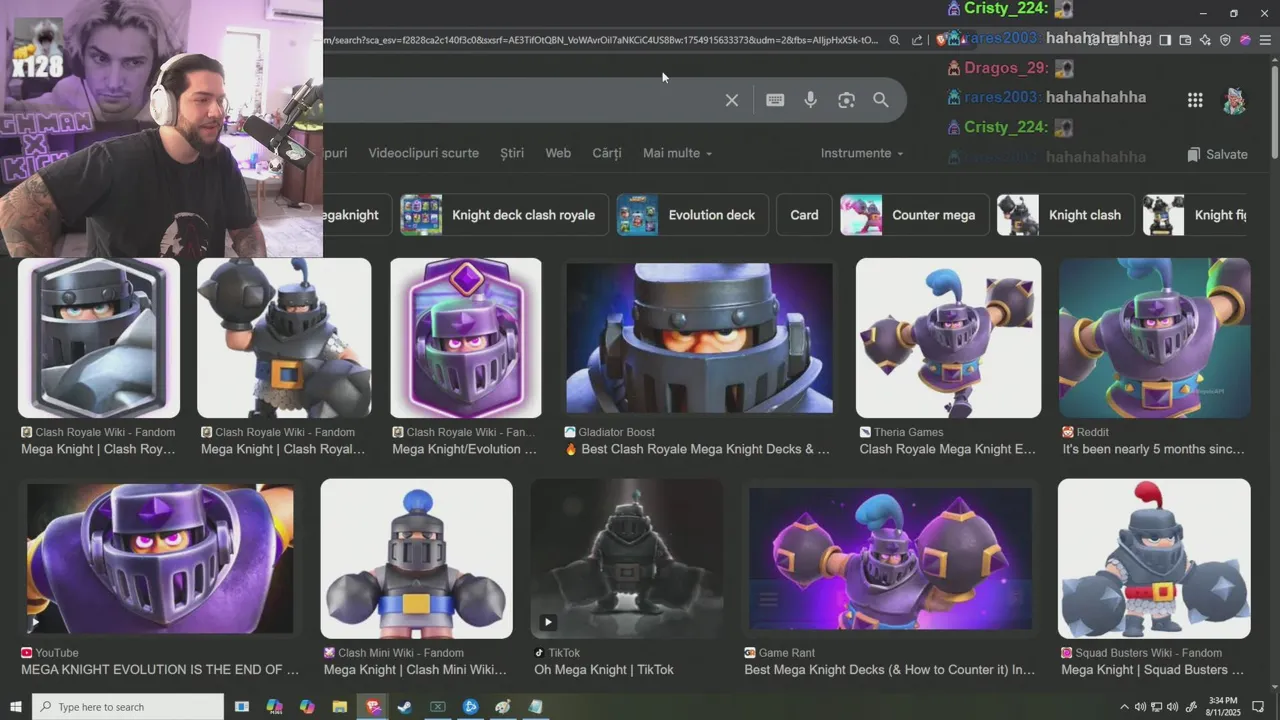Open the Clash Mini Wiki Mega Knight image
1280x720 pixels.
click(416, 559)
